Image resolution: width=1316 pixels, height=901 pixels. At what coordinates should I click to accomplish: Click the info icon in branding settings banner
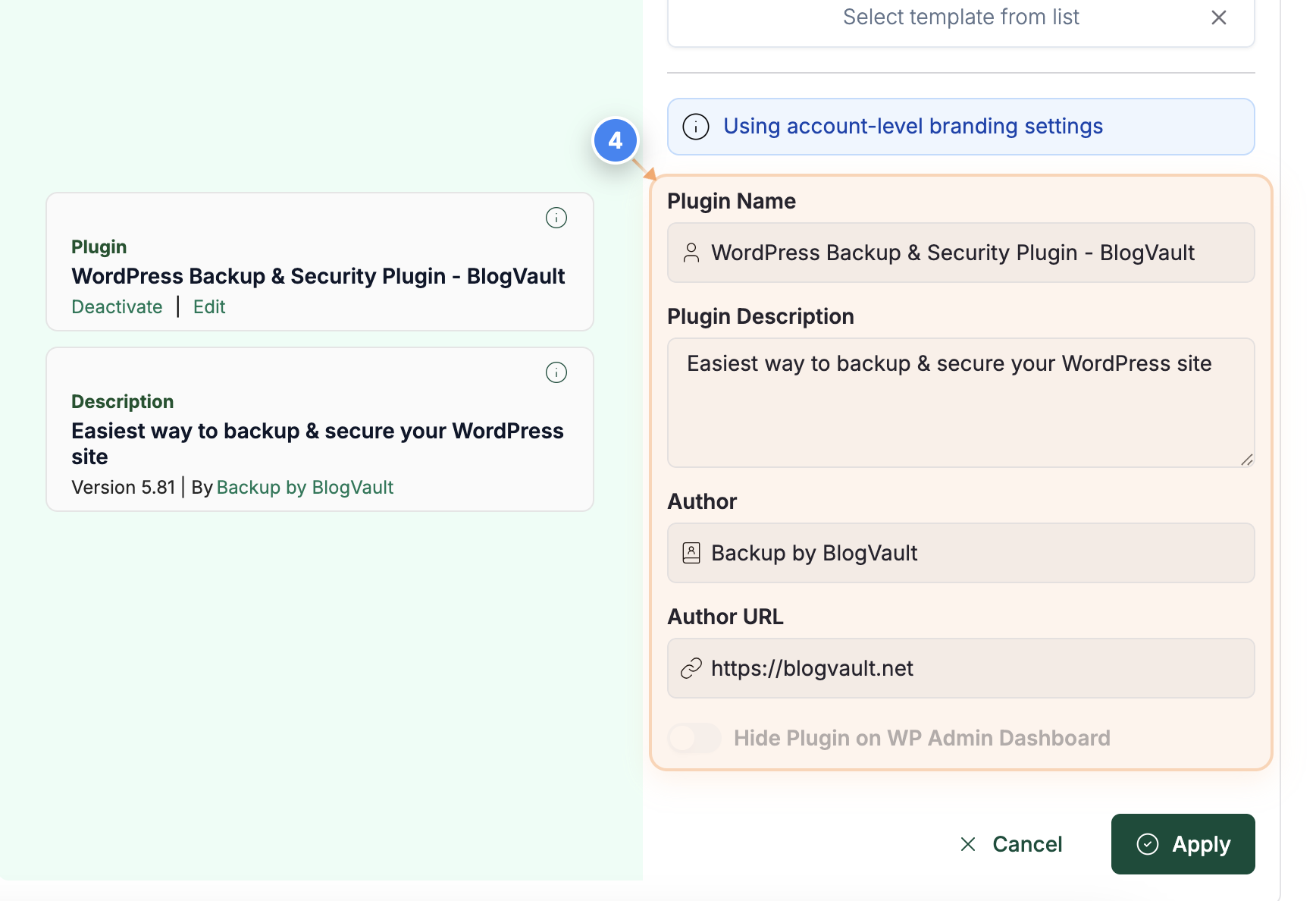(x=696, y=127)
